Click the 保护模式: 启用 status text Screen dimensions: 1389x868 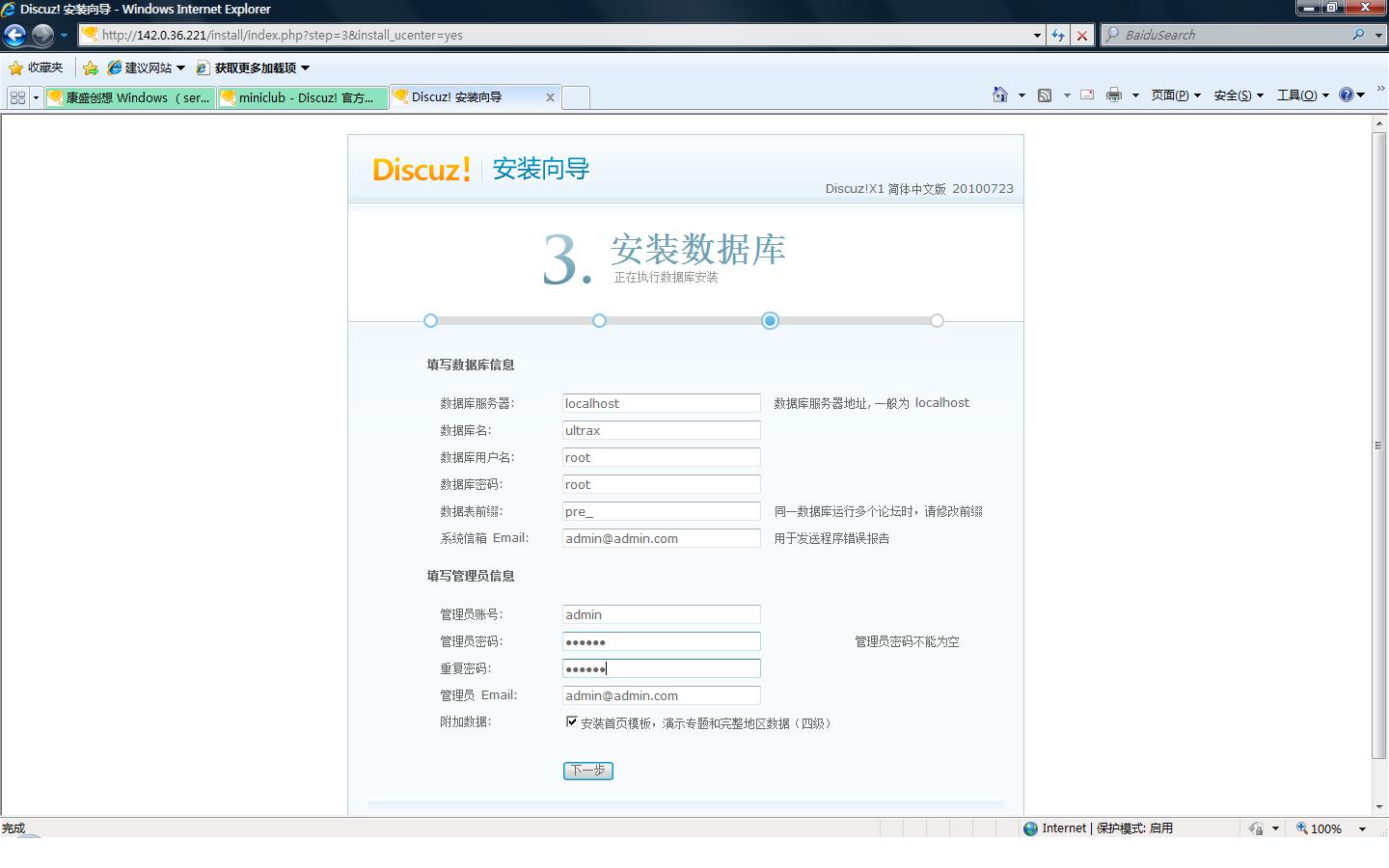click(1134, 828)
